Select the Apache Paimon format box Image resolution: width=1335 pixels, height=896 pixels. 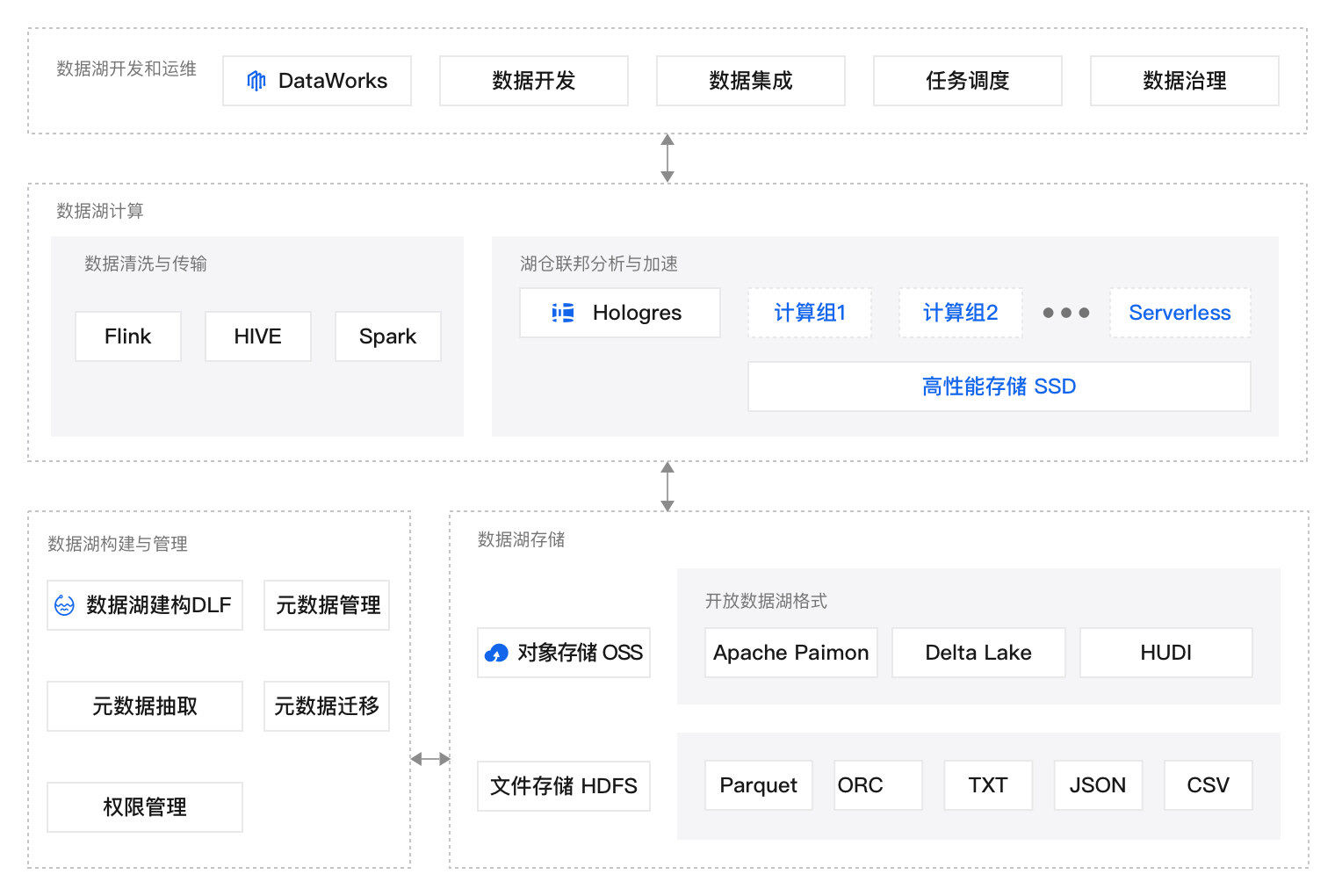[x=790, y=653]
